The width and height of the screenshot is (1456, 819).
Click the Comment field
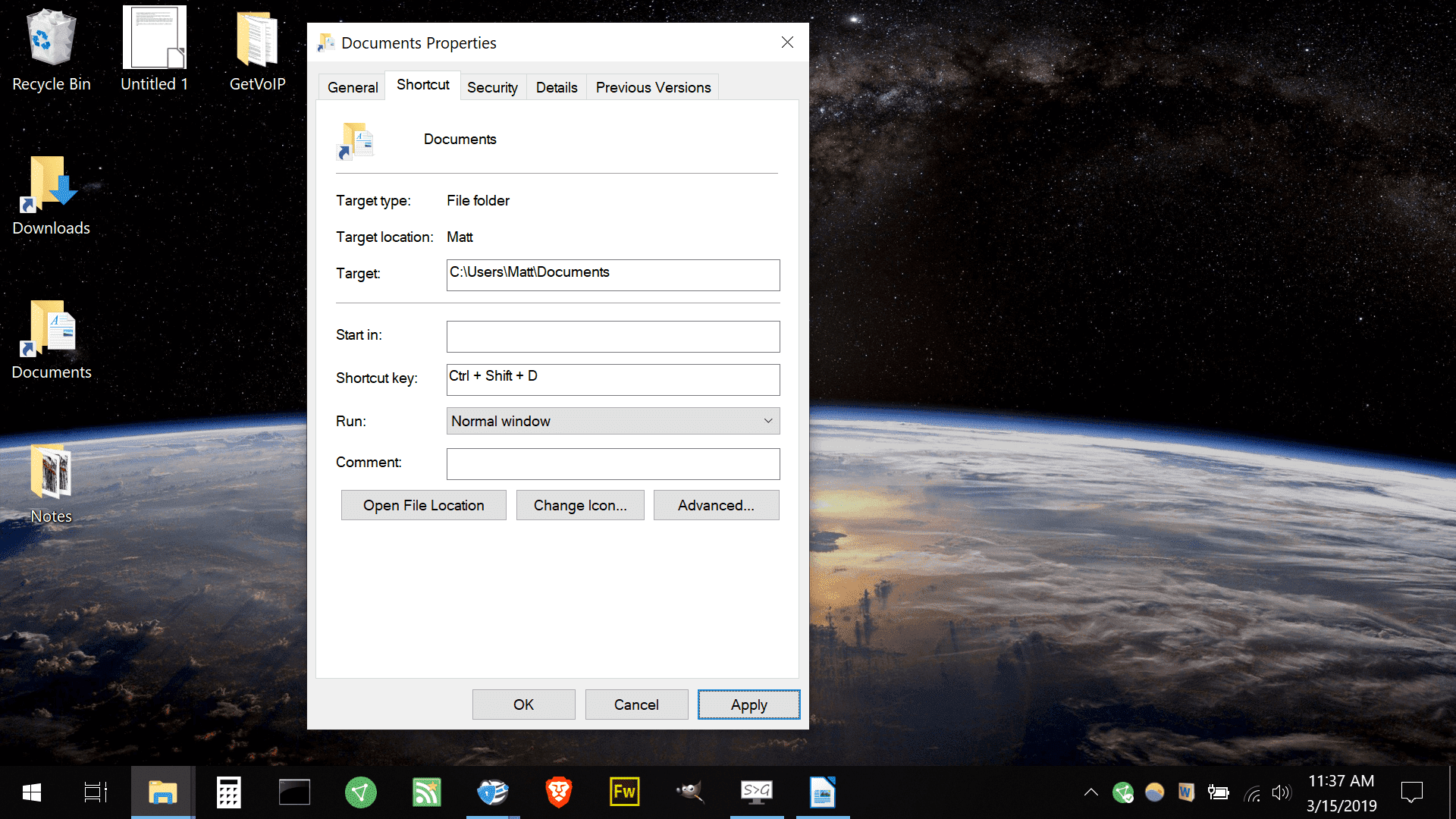pyautogui.click(x=613, y=463)
